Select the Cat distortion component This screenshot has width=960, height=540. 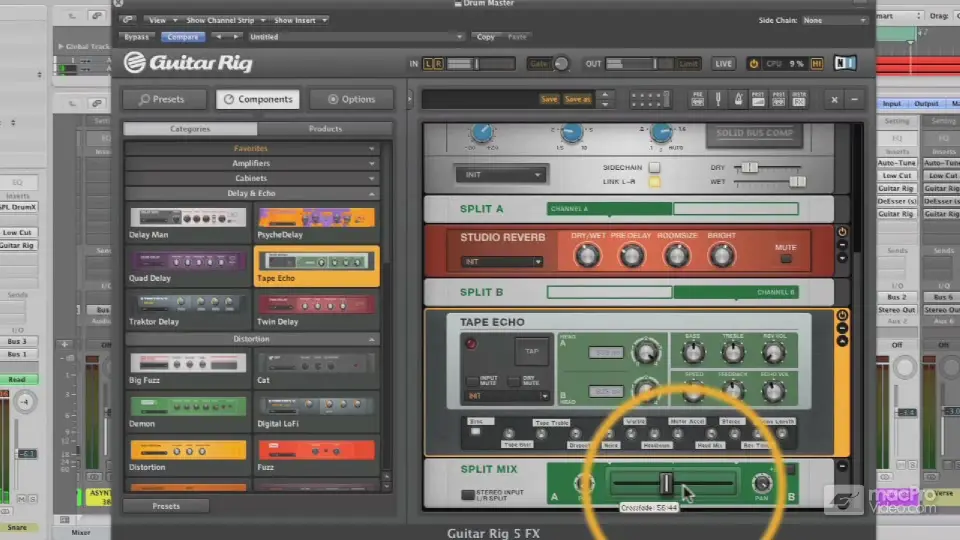click(316, 369)
